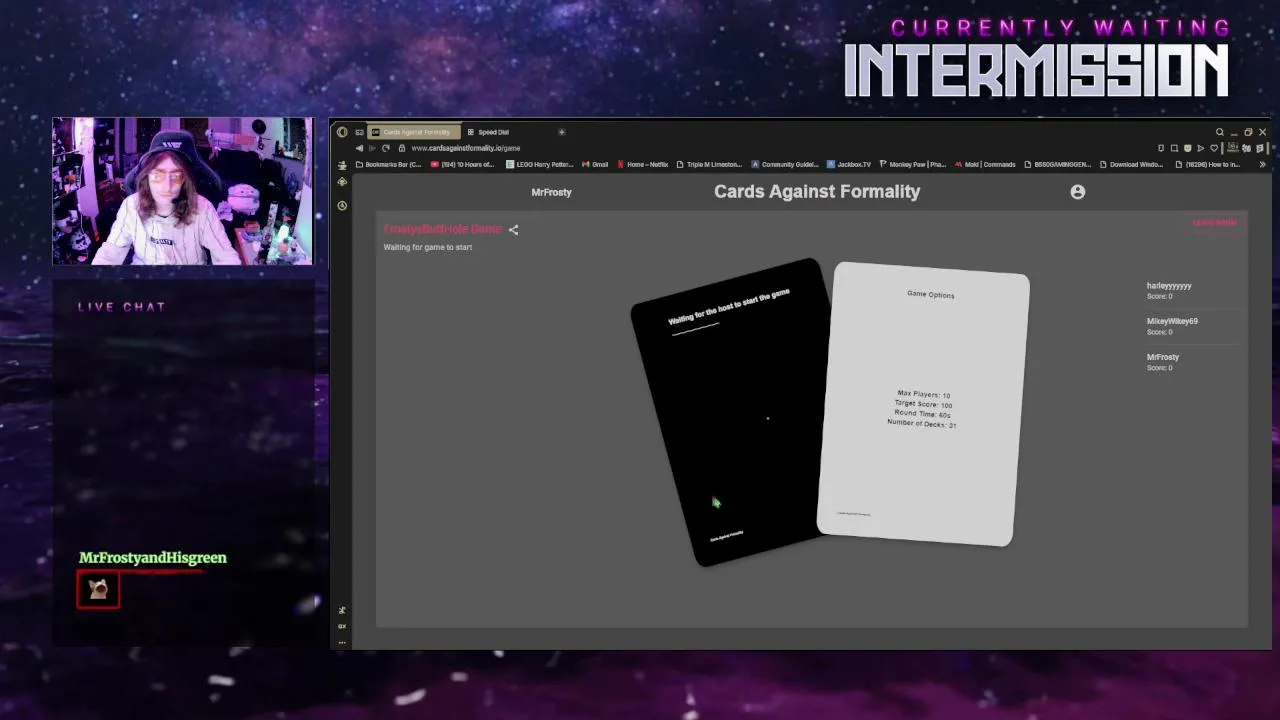This screenshot has height=720, width=1280.
Task: Click the 'Max Players: 10' option text
Action: (x=924, y=395)
